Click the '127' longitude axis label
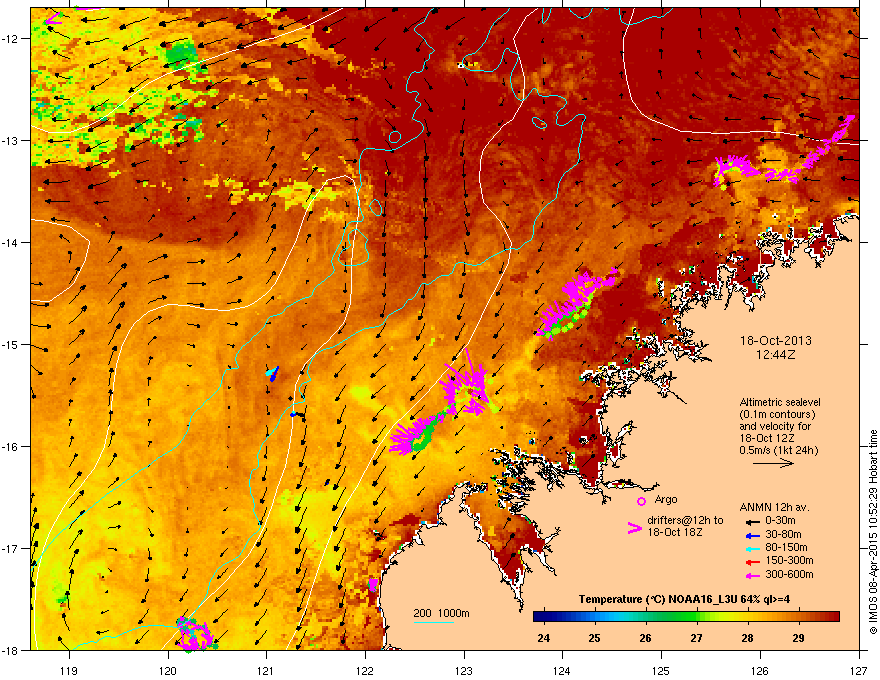This screenshot has height=680, width=880. point(859,670)
